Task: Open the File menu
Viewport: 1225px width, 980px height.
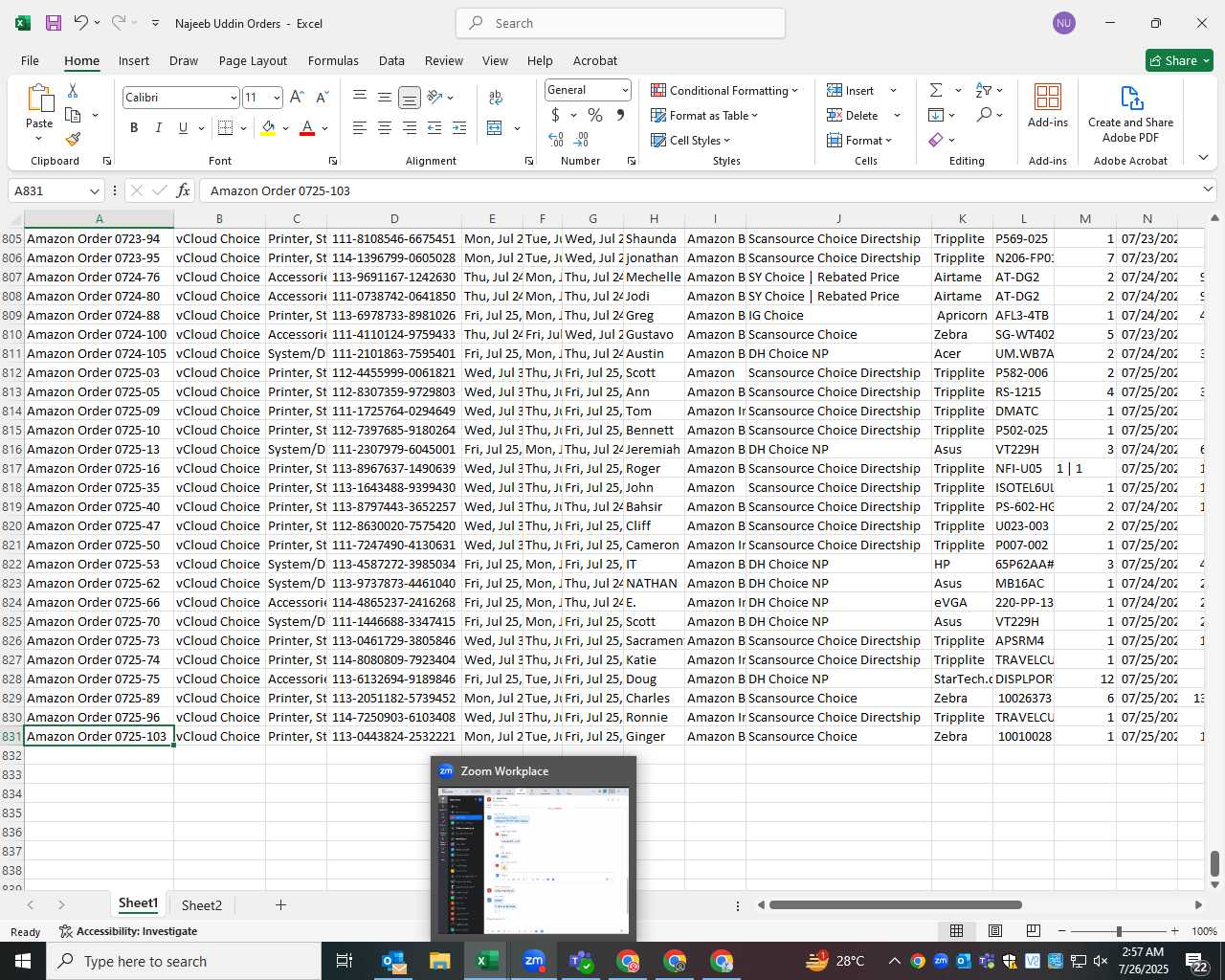Action: (30, 60)
